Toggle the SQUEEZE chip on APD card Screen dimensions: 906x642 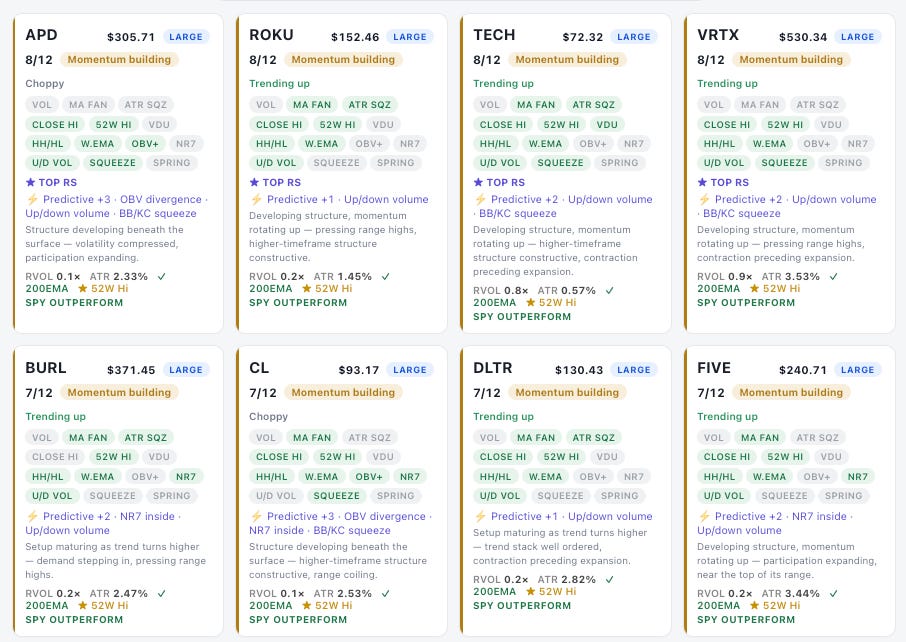[112, 163]
